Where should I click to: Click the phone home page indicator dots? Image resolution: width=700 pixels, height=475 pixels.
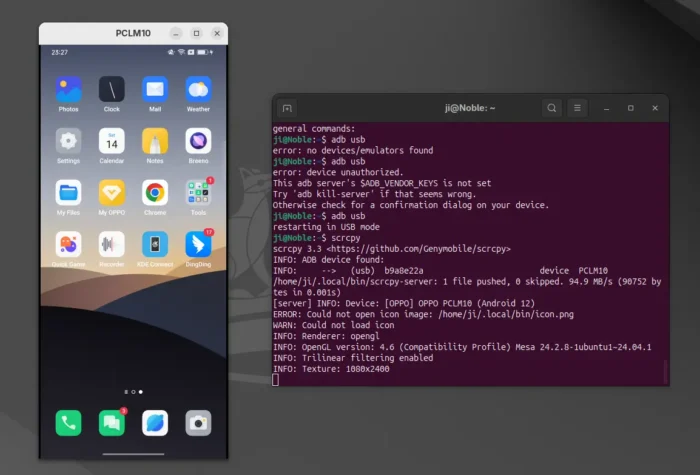click(x=133, y=392)
